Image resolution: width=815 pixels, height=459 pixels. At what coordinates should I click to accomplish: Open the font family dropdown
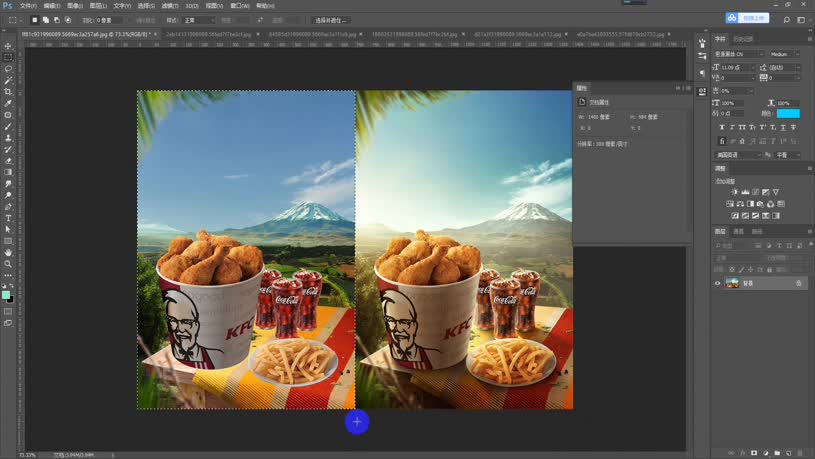[739, 54]
